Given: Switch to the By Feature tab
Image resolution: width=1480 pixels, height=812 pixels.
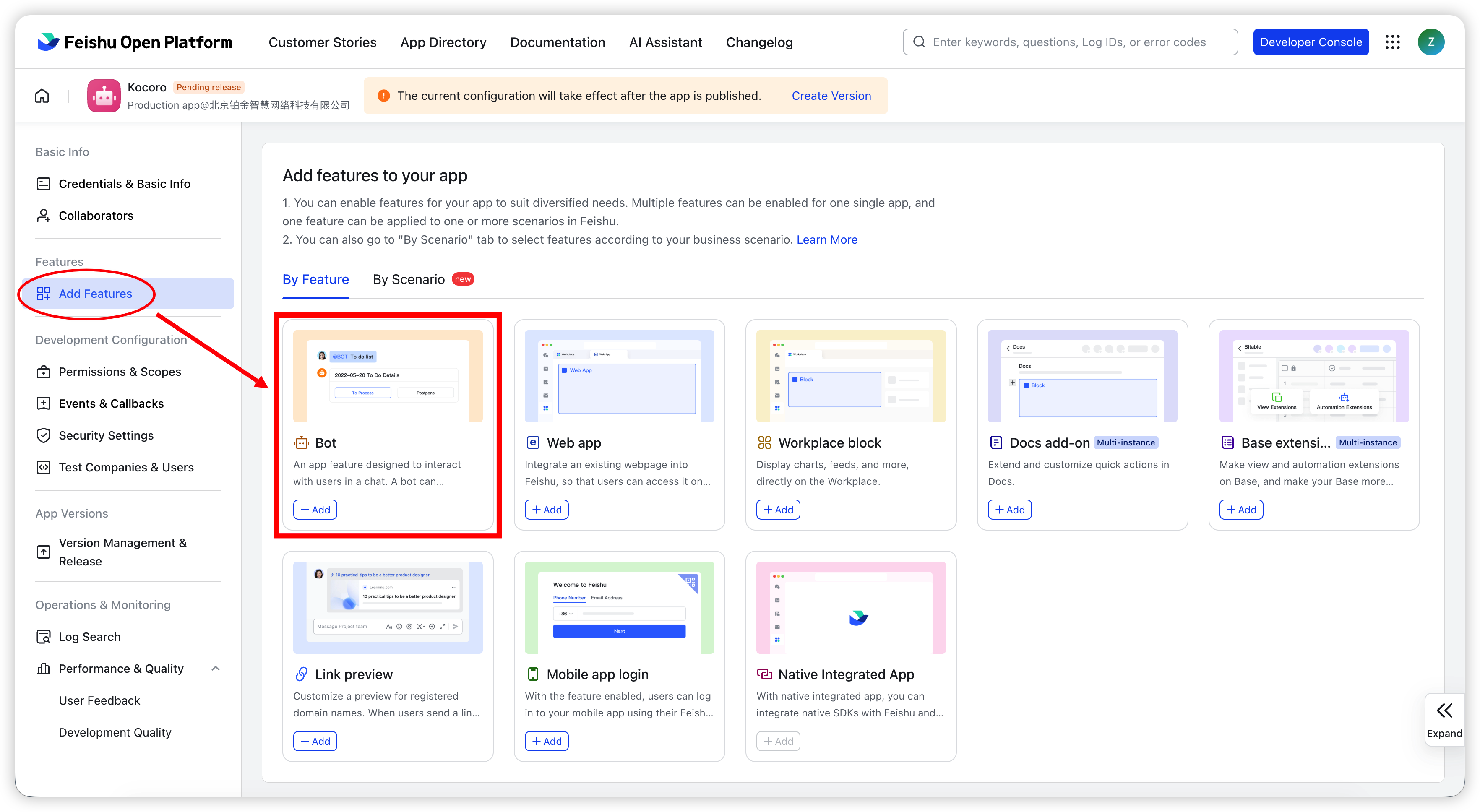Looking at the screenshot, I should pyautogui.click(x=315, y=279).
